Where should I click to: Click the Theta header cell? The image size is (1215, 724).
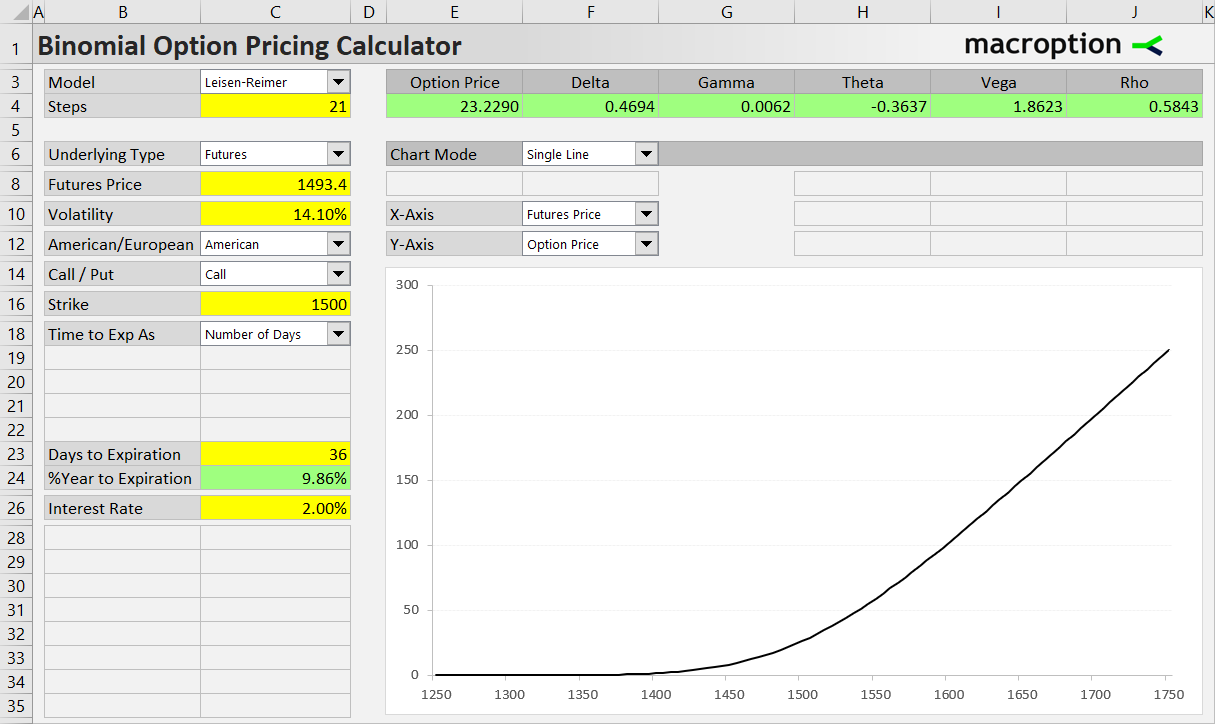point(862,82)
